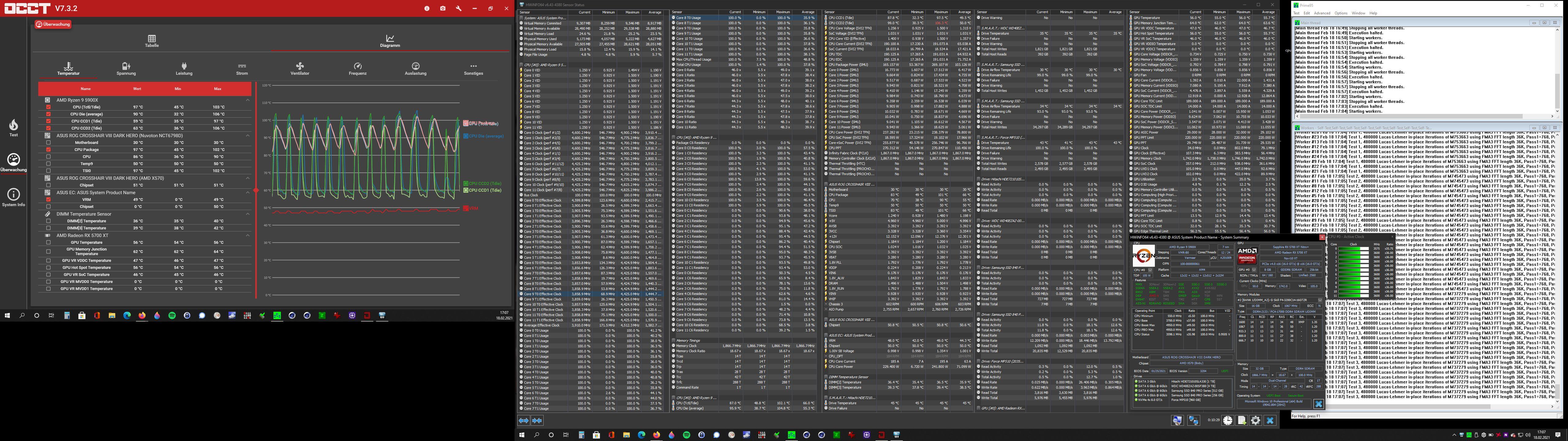Image resolution: width=1568 pixels, height=441 pixels.
Task: Uncheck VRM sensor checkbox
Action: pos(48,199)
